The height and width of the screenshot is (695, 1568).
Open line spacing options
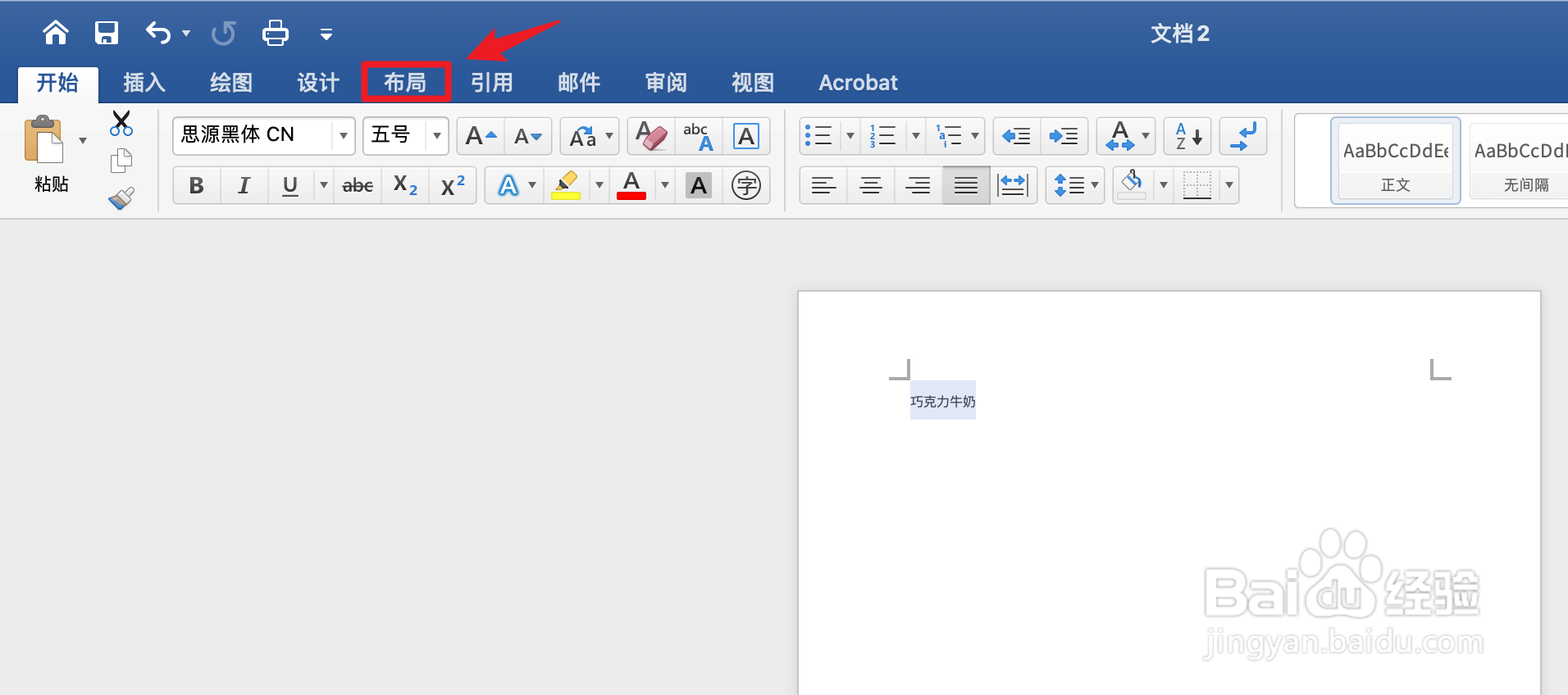pos(1075,185)
